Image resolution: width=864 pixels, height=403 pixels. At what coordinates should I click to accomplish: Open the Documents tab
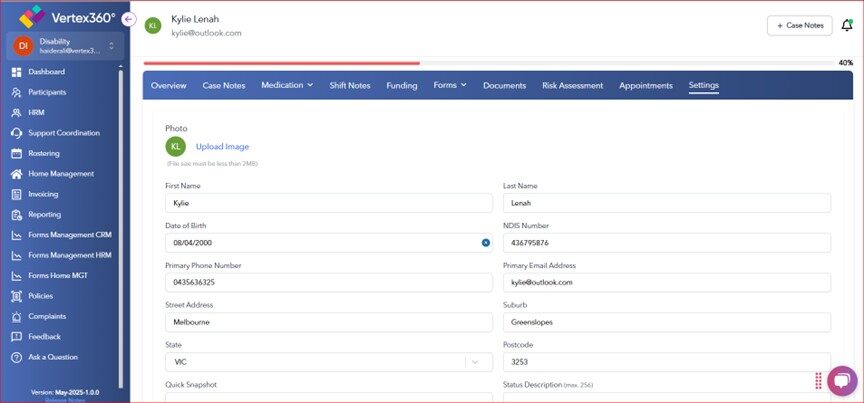tap(505, 86)
